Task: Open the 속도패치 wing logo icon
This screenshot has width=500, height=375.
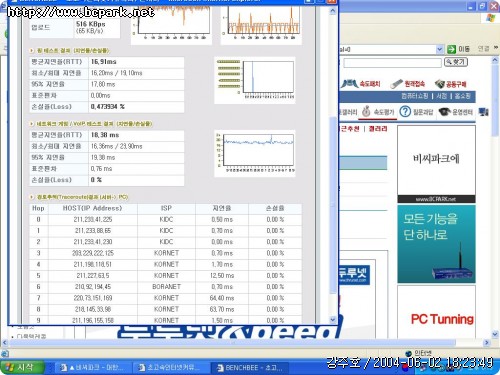Action: pos(349,83)
